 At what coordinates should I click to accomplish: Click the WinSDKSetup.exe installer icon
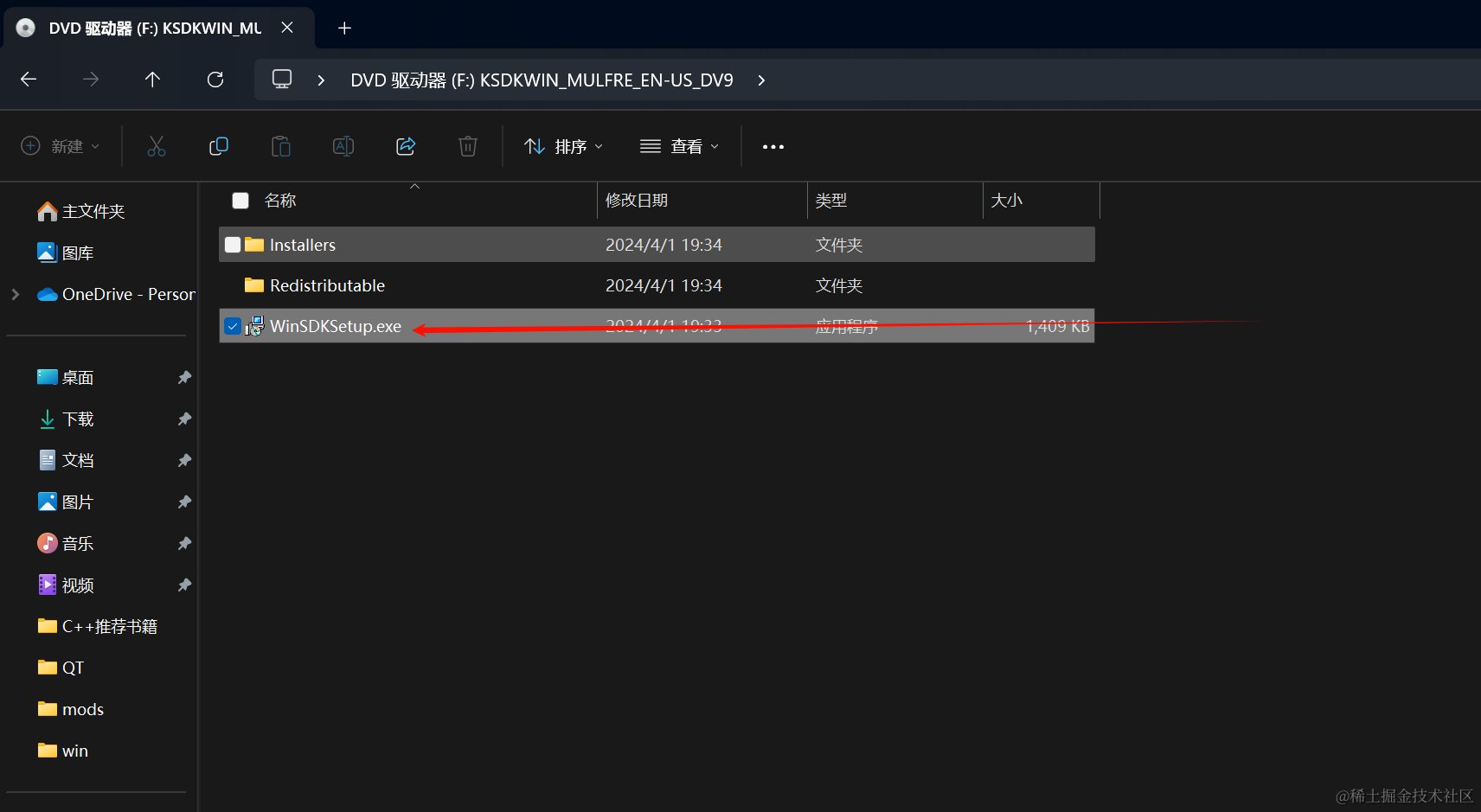click(x=254, y=326)
